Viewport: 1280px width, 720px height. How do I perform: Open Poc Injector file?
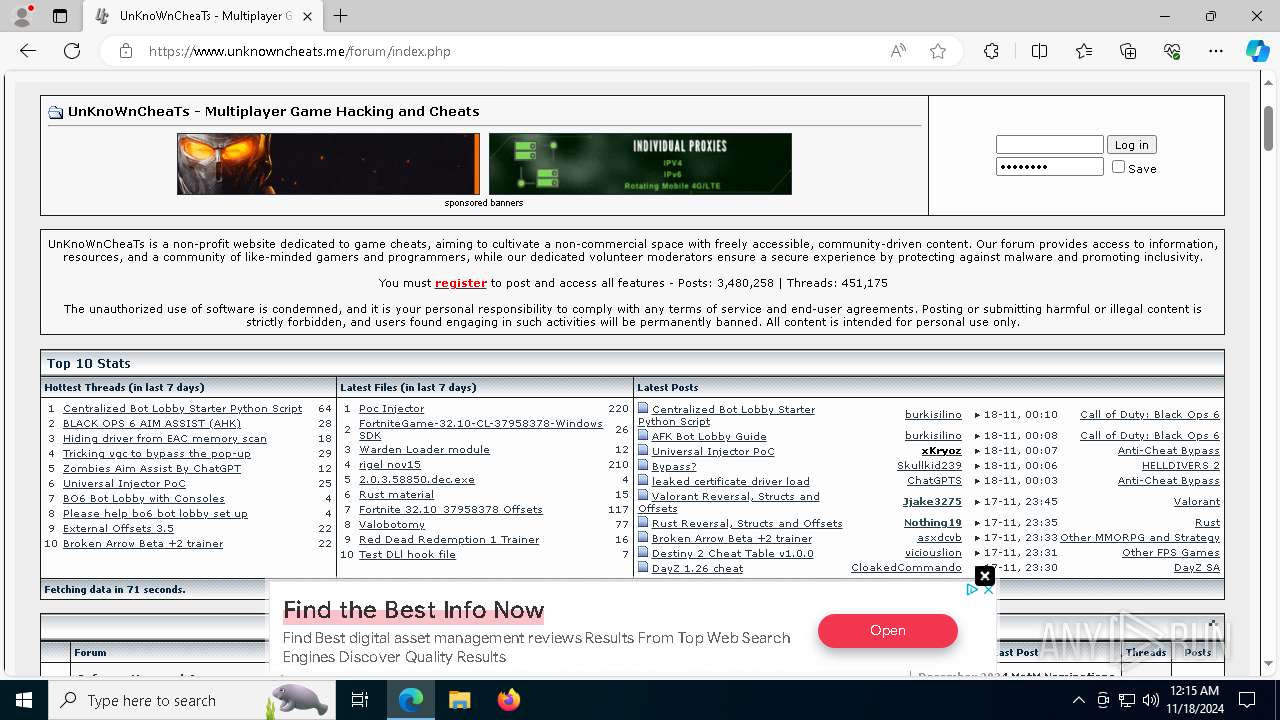coord(391,408)
